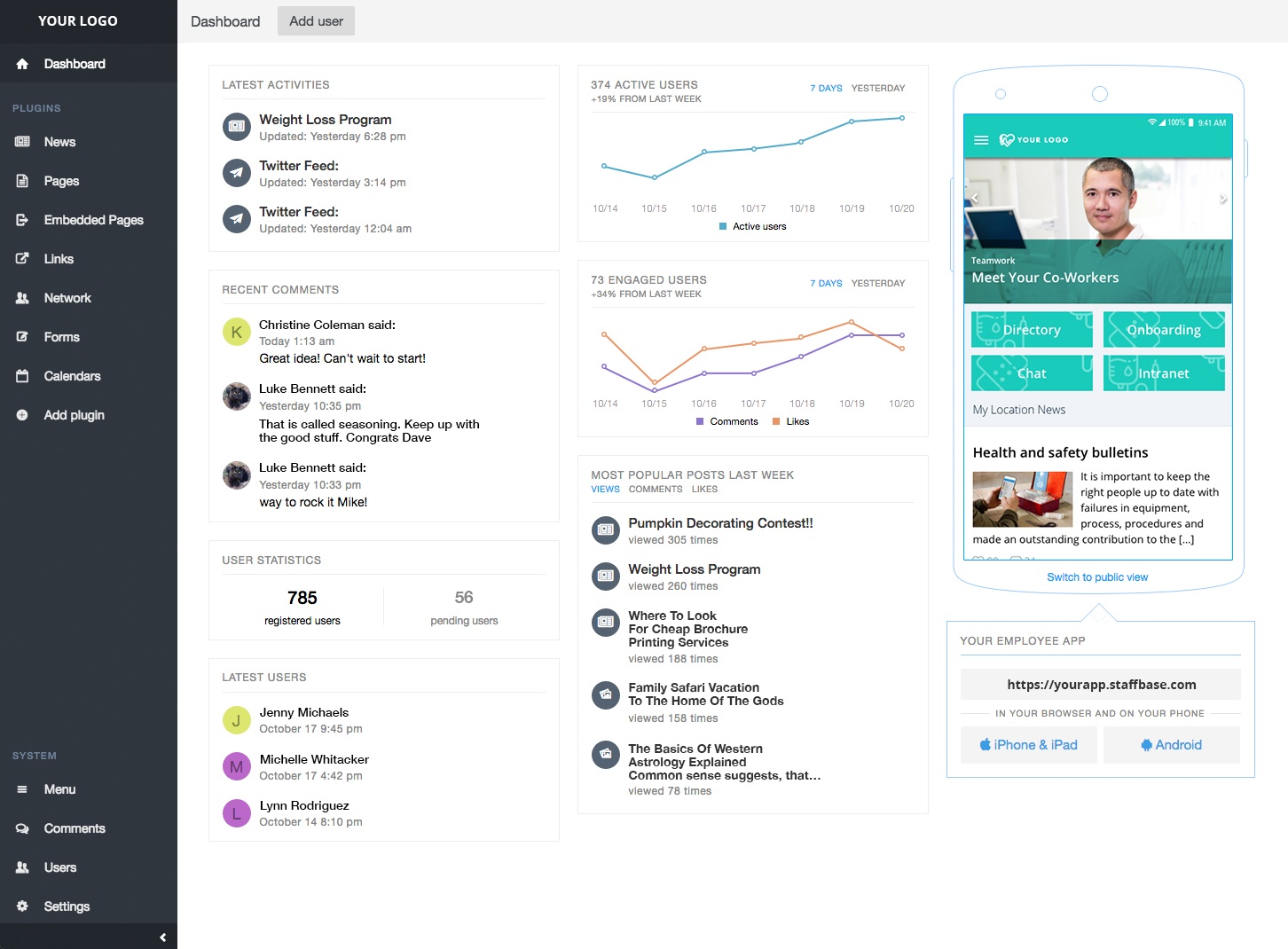This screenshot has height=949, width=1288.
Task: Click the Dashboard home icon in sidebar
Action: coord(22,64)
